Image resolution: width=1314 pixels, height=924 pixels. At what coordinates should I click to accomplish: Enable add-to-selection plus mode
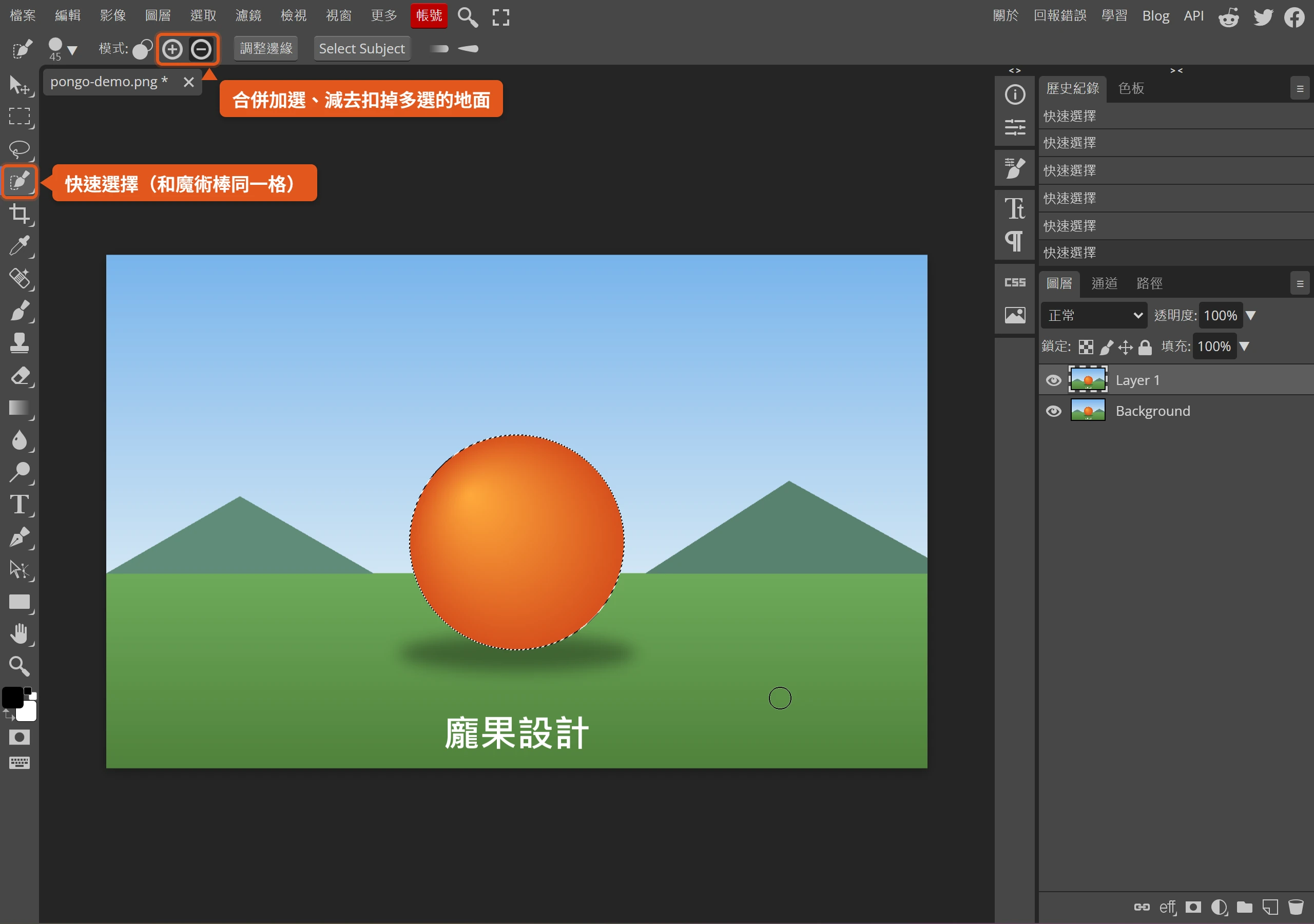[x=172, y=49]
